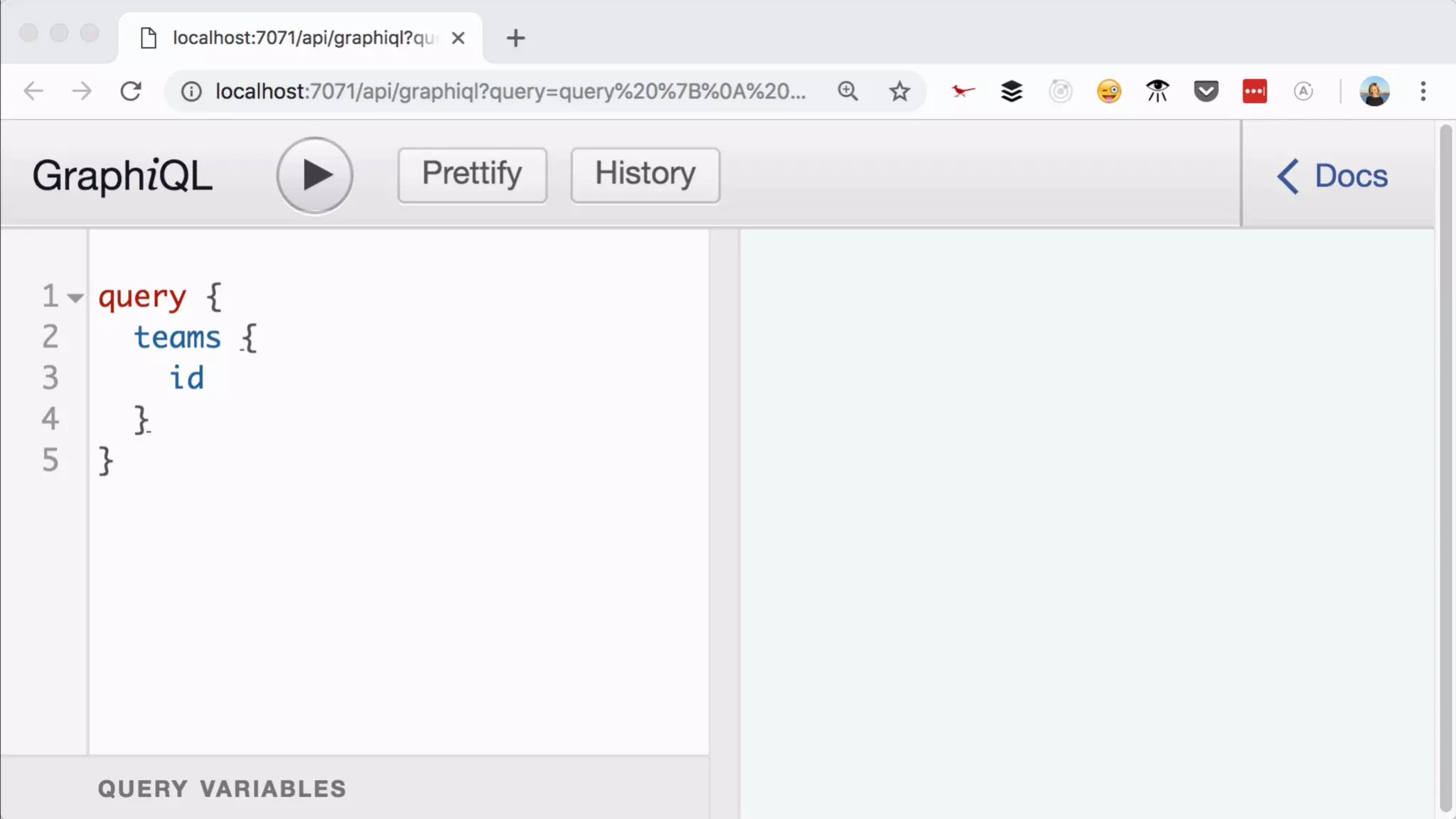Screen dimensions: 1456x819
Task: Bookmark this page with the star icon
Action: click(x=899, y=91)
